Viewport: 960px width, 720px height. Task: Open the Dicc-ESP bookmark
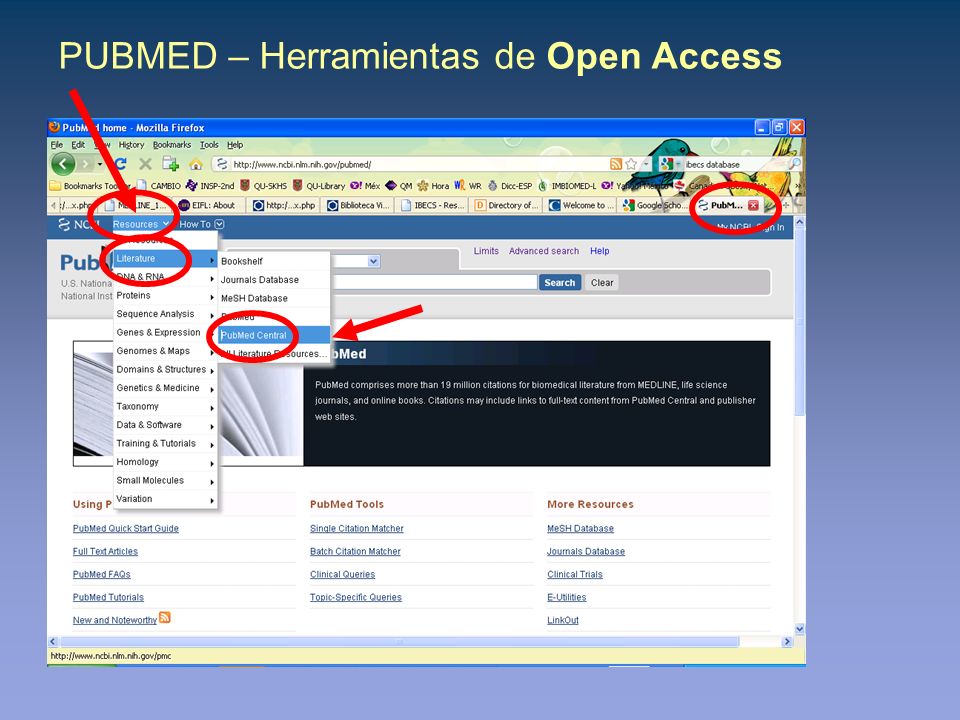[x=510, y=186]
